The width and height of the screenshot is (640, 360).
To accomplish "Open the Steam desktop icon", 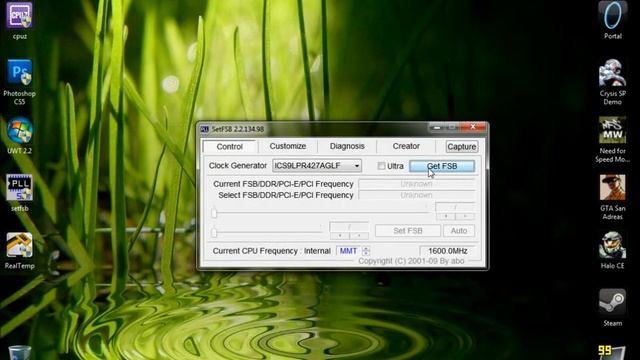I will click(613, 308).
